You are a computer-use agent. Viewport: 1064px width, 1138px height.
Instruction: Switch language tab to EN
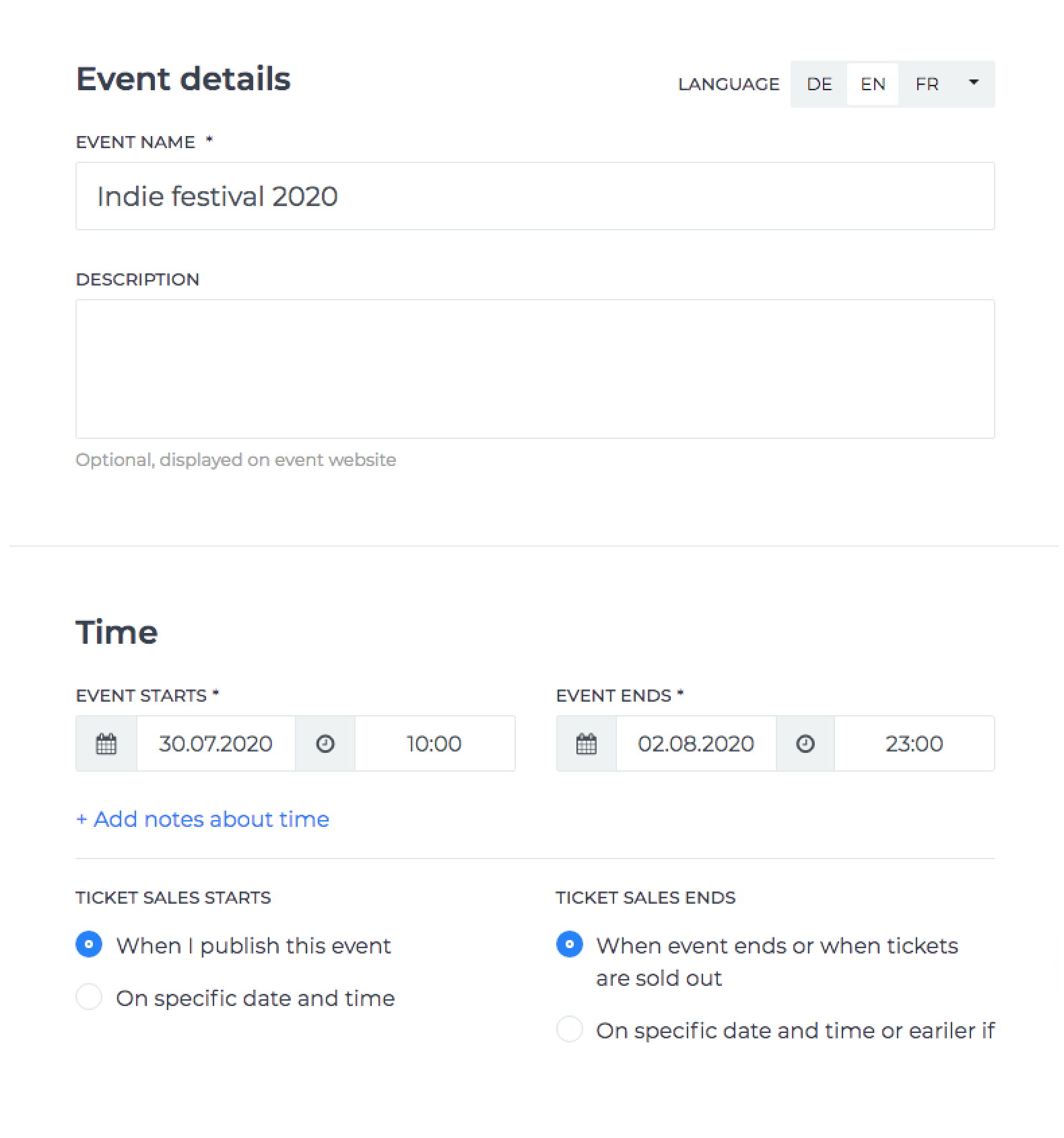873,84
